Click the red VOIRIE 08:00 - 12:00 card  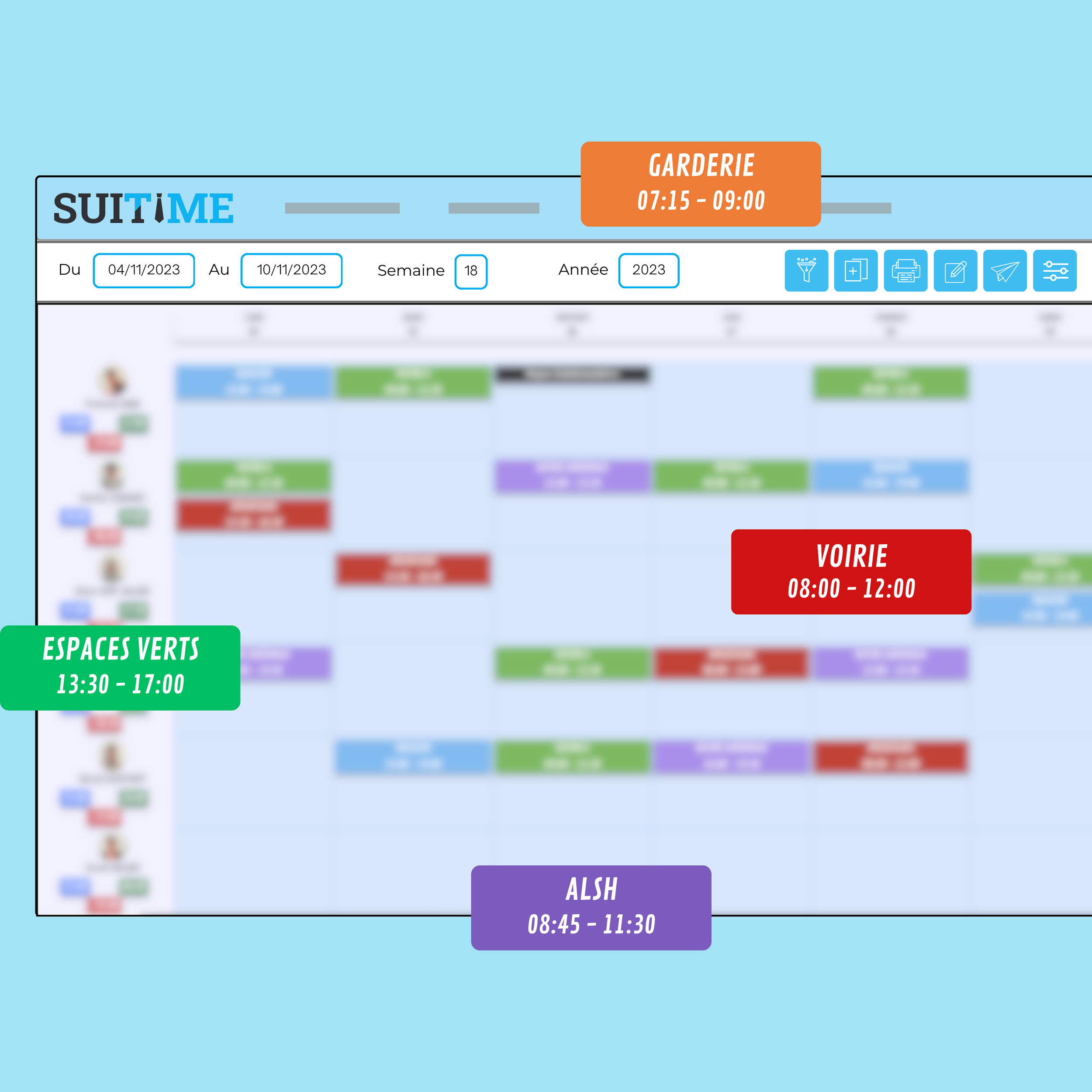click(850, 571)
